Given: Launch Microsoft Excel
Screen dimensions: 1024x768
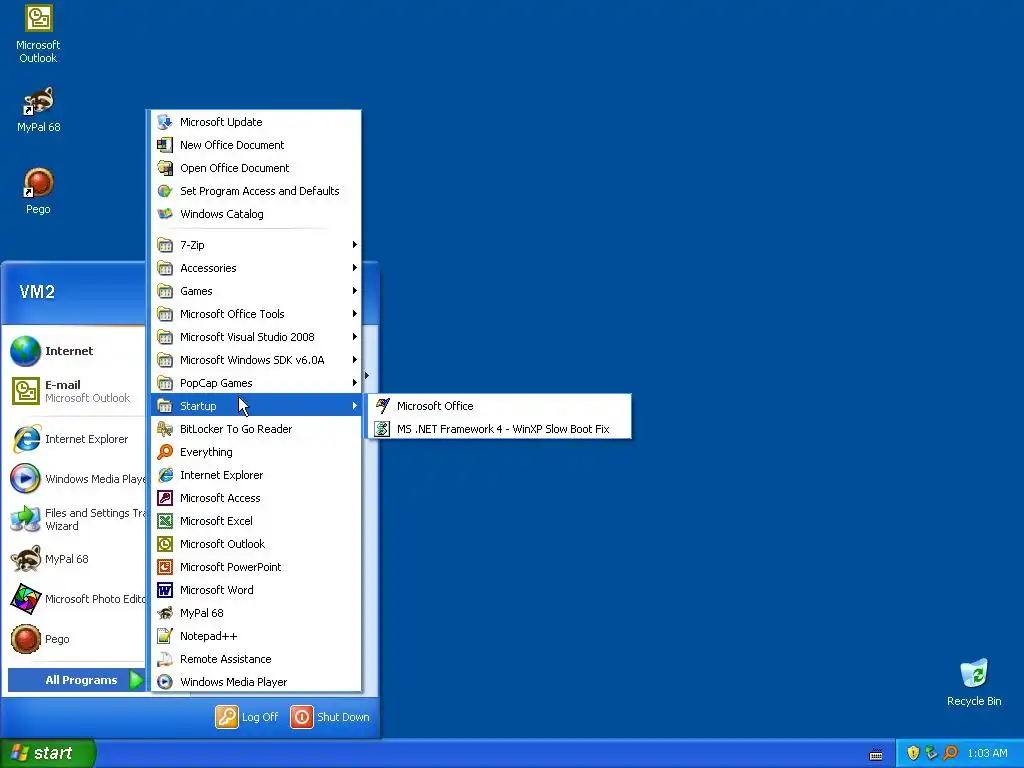Looking at the screenshot, I should click(x=256, y=520).
